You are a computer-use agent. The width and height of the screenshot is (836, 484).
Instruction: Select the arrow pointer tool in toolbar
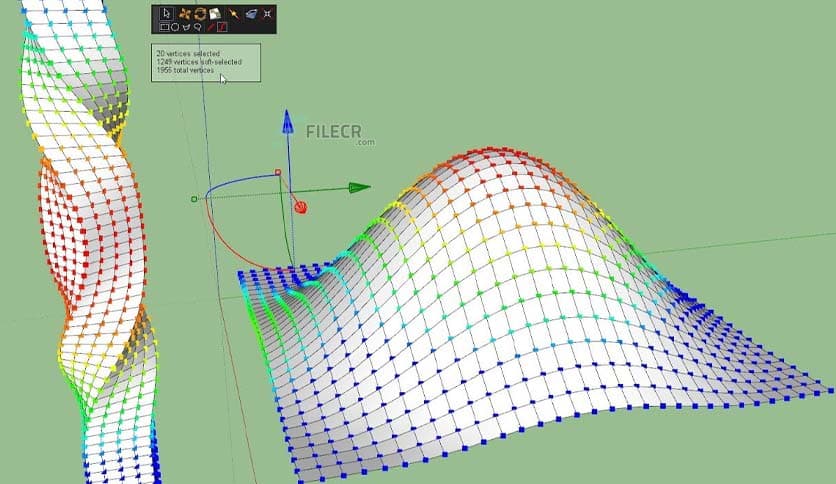[x=166, y=13]
